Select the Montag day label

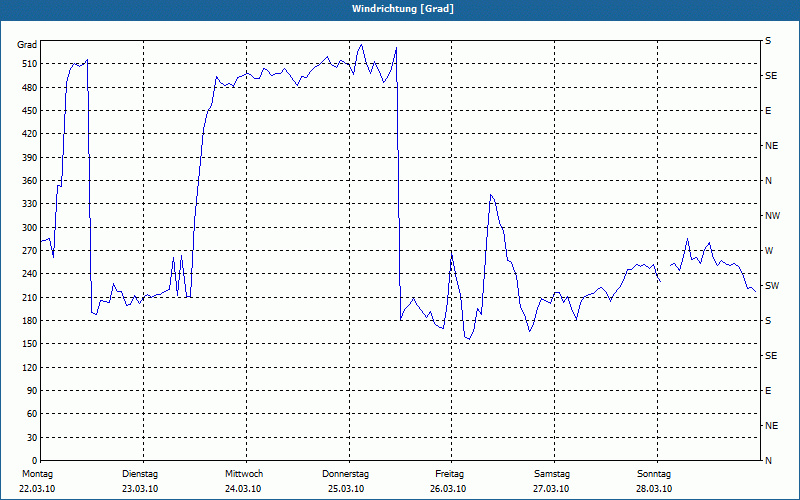coord(38,474)
